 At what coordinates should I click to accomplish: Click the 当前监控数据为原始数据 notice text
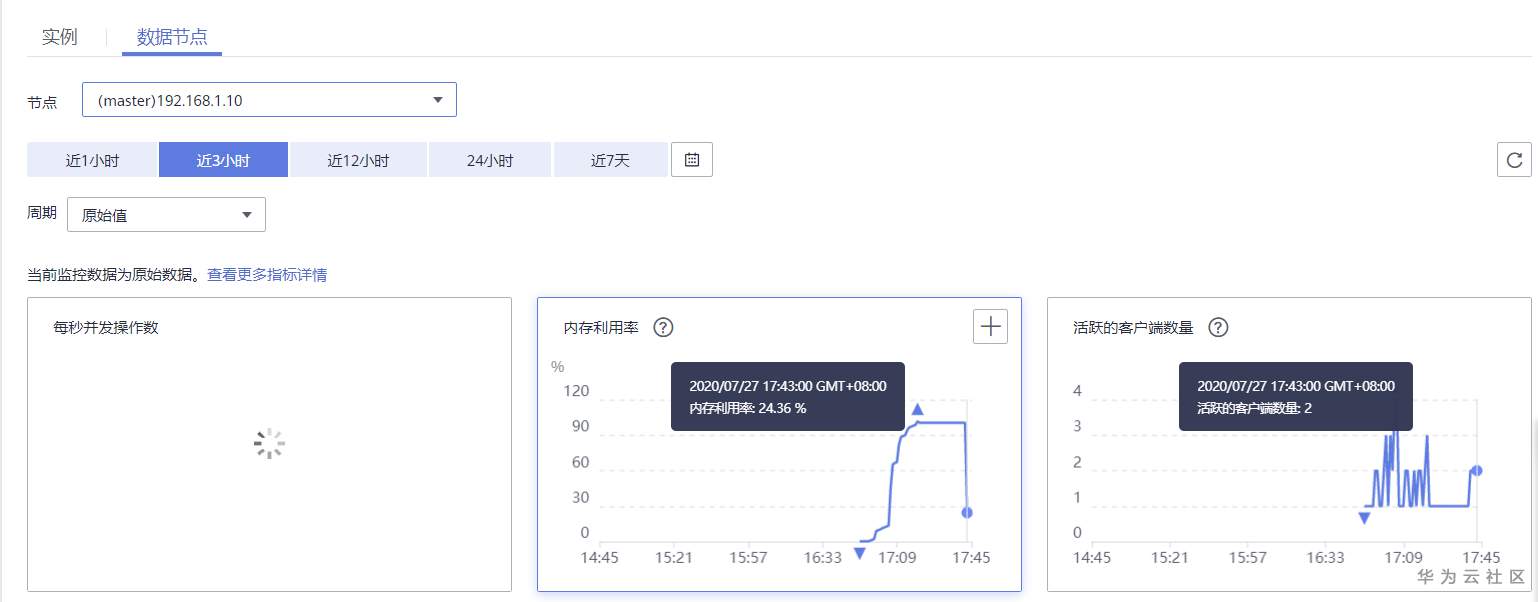pyautogui.click(x=115, y=274)
